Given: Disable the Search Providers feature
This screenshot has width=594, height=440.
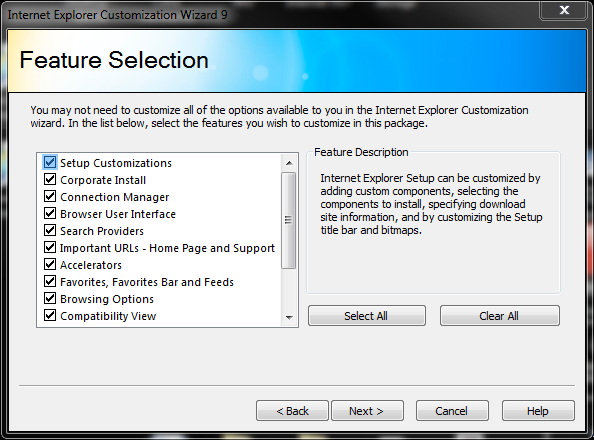Looking at the screenshot, I should pyautogui.click(x=50, y=230).
